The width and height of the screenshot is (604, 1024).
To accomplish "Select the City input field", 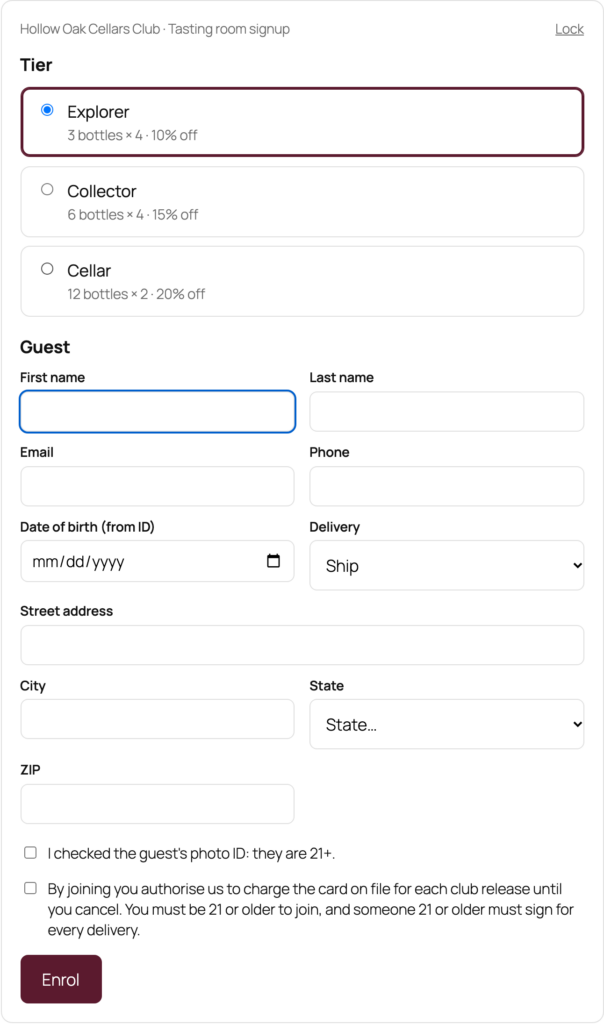I will coord(157,719).
